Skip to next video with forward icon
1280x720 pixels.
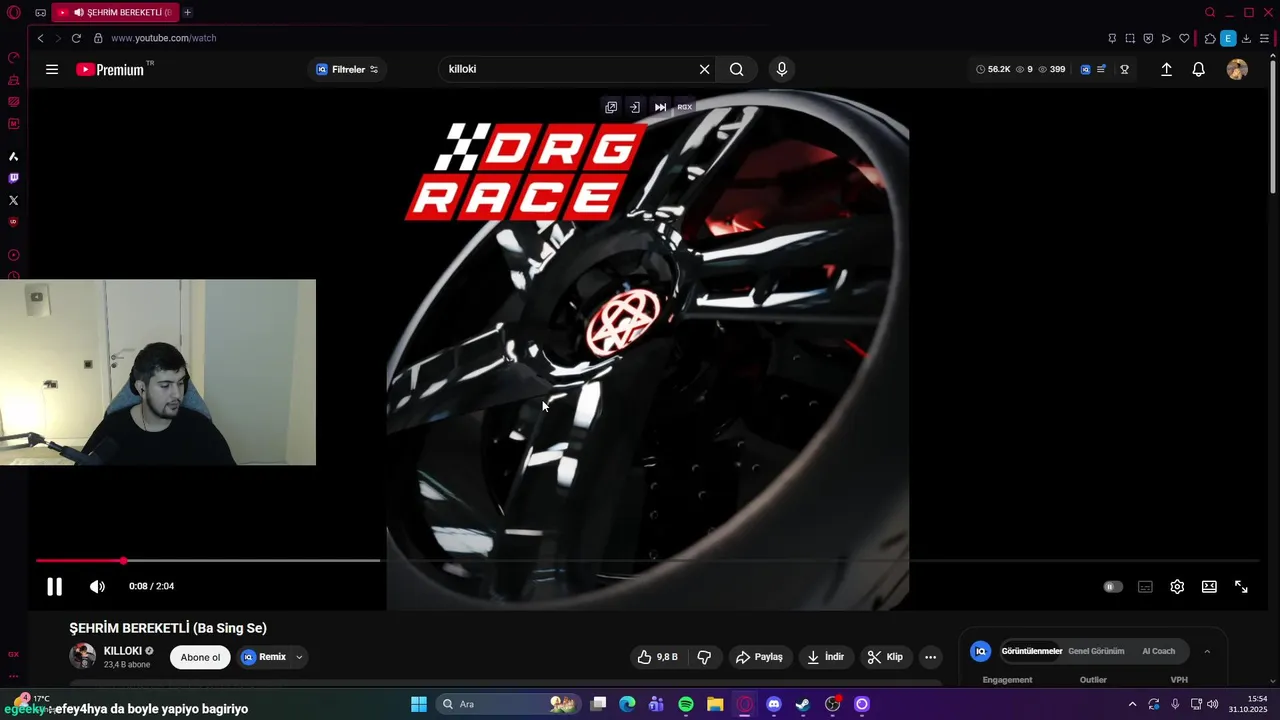660,107
